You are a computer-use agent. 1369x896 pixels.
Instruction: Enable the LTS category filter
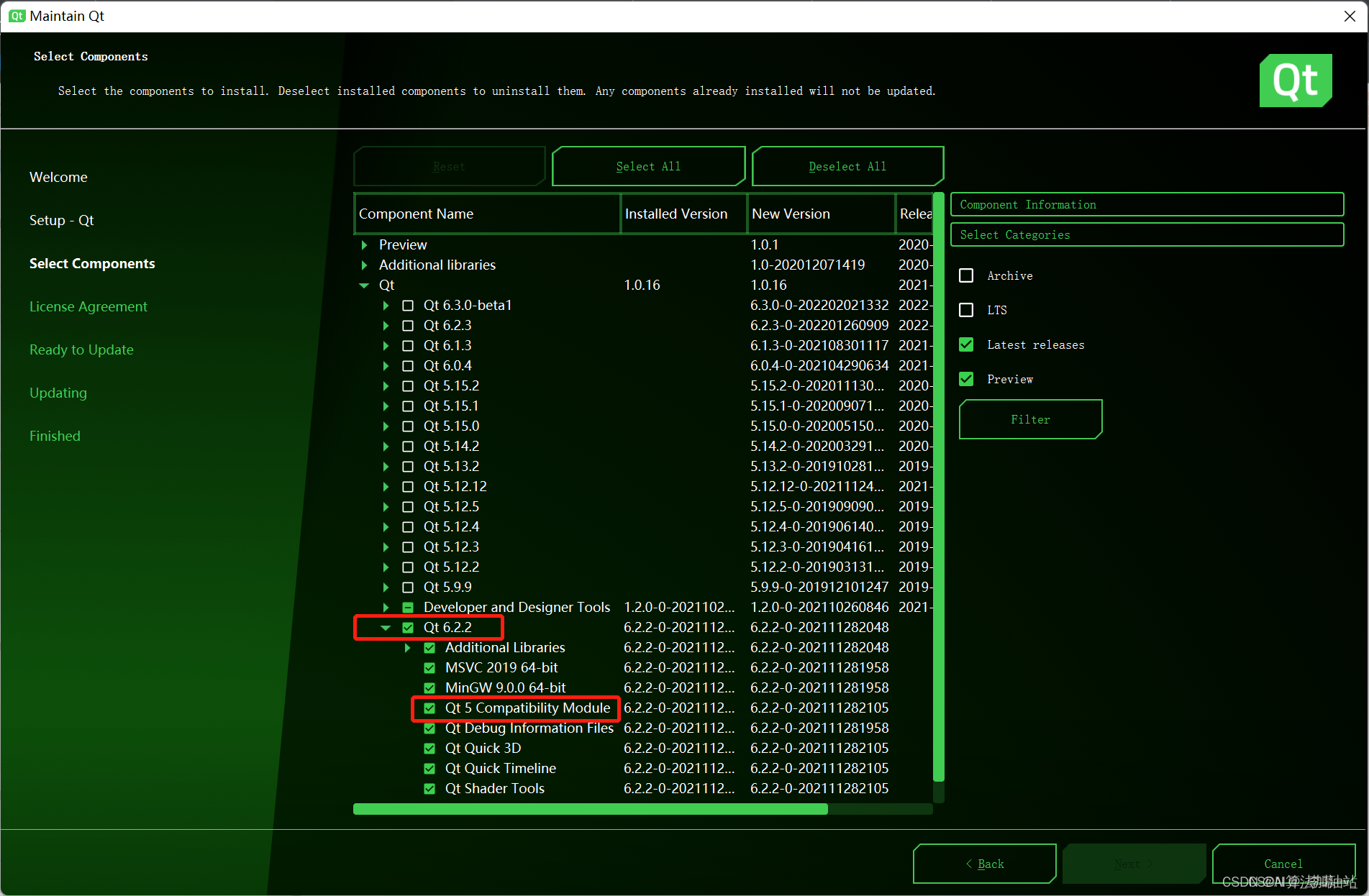click(966, 309)
